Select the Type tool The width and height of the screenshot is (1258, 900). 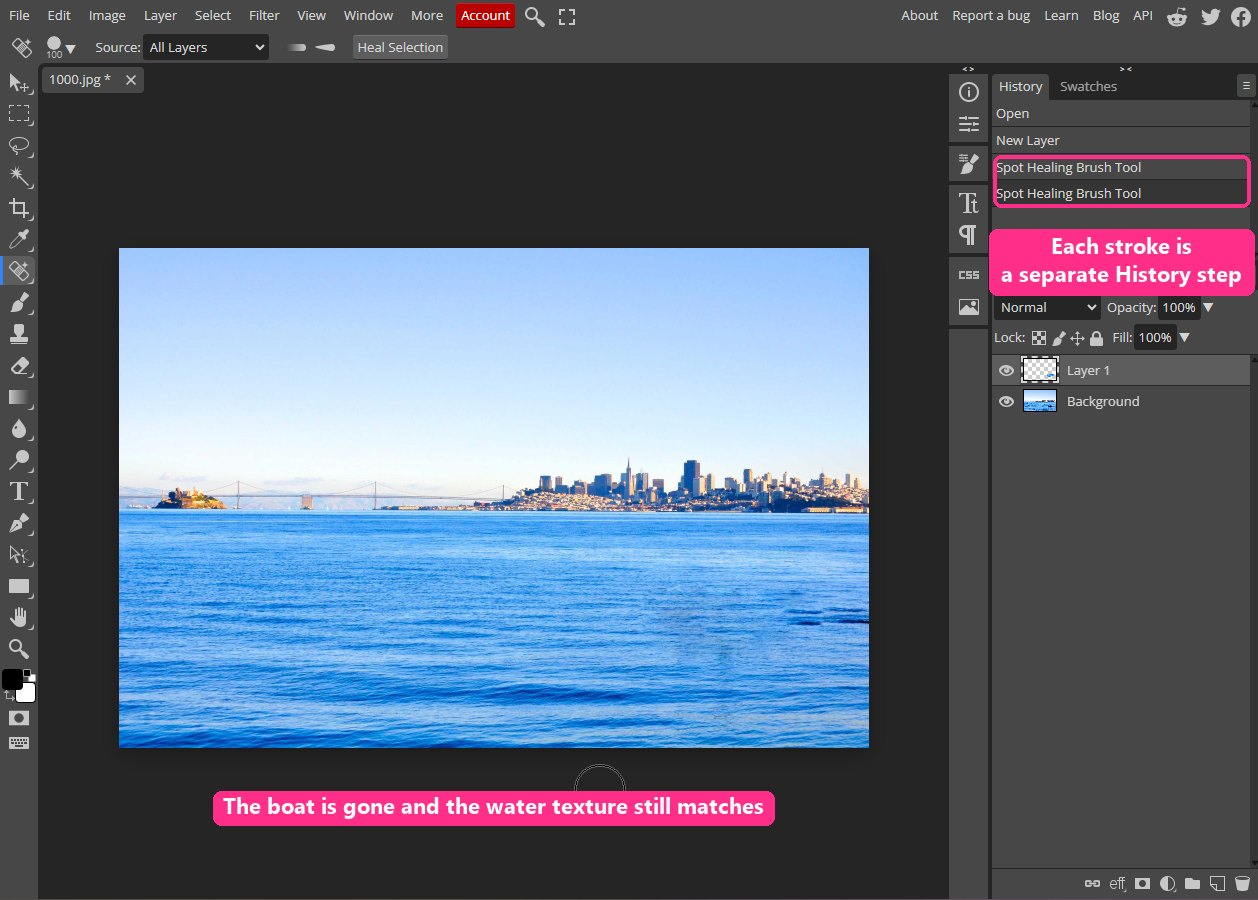[x=19, y=491]
